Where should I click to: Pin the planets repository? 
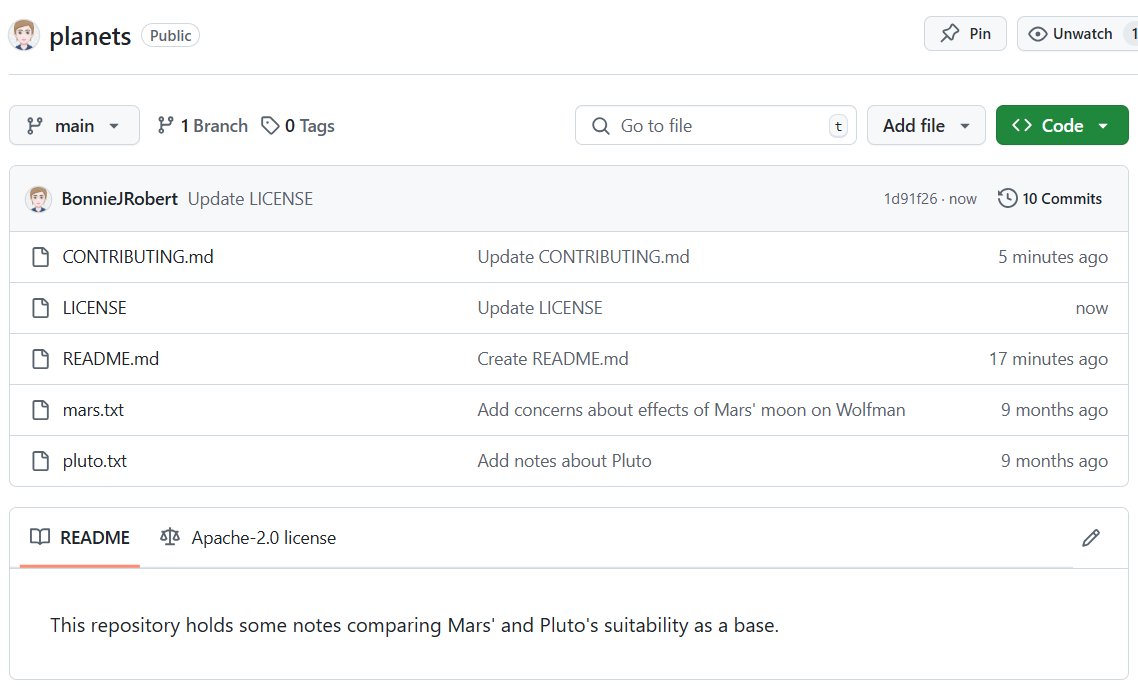click(965, 34)
